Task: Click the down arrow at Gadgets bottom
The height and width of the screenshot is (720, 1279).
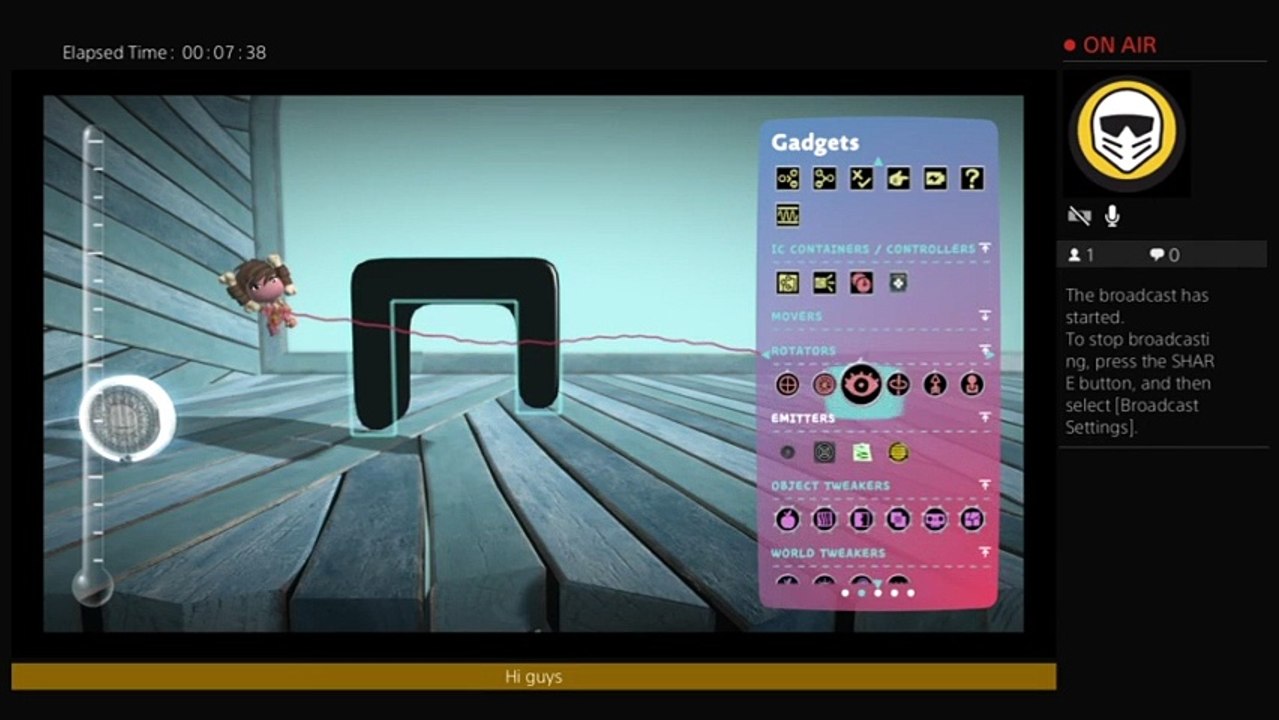Action: [x=878, y=584]
